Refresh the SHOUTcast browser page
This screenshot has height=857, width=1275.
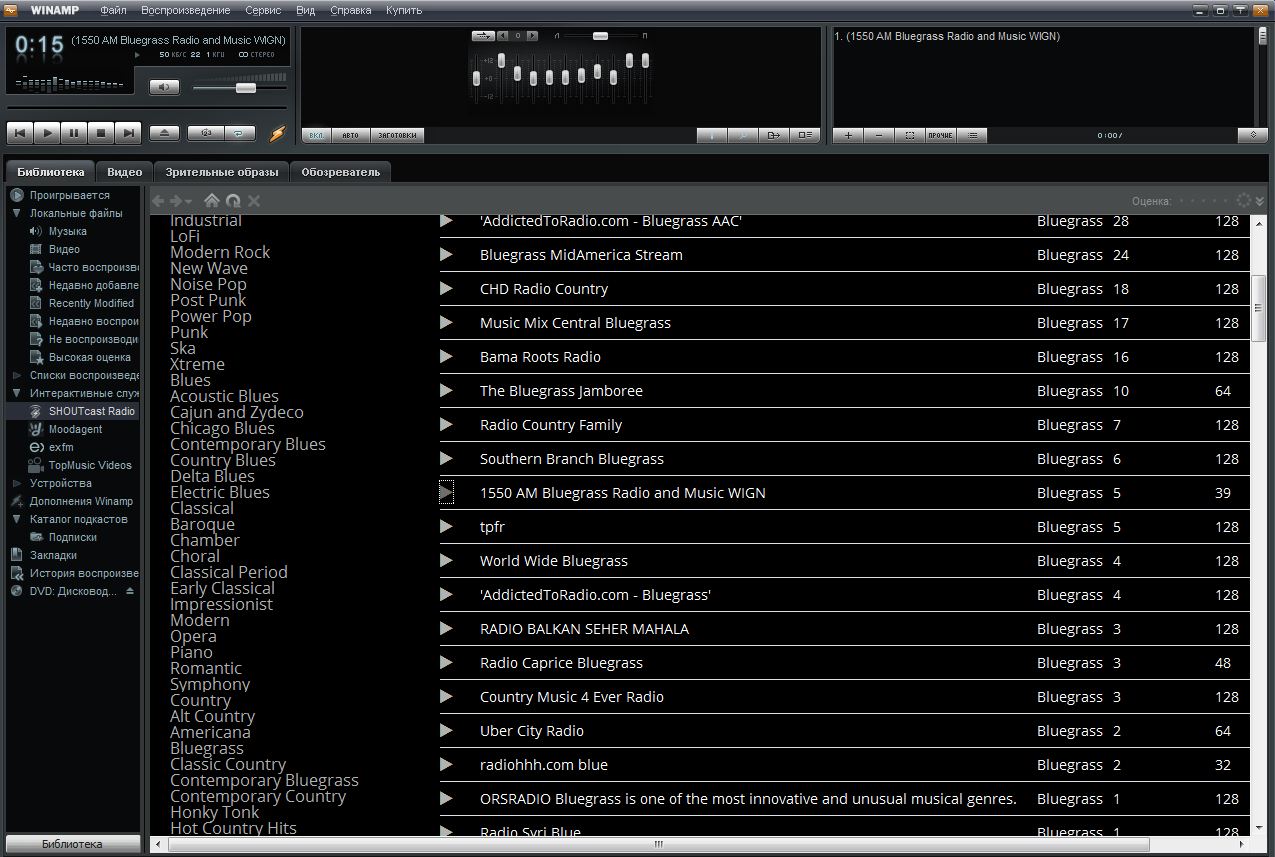(x=233, y=201)
